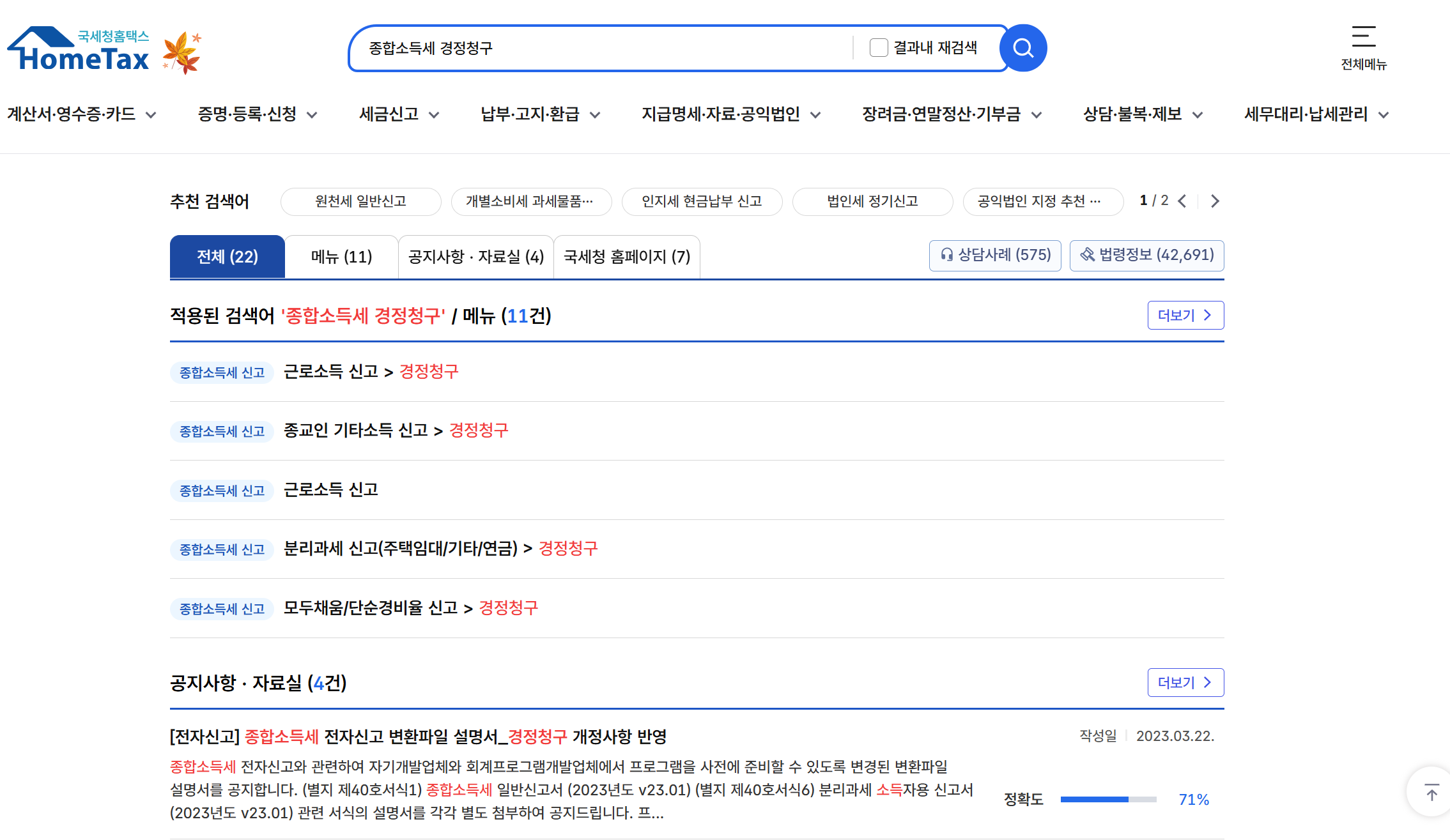Viewport: 1450px width, 840px height.
Task: Switch to the 메뉴 (11) tab
Action: coord(341,257)
